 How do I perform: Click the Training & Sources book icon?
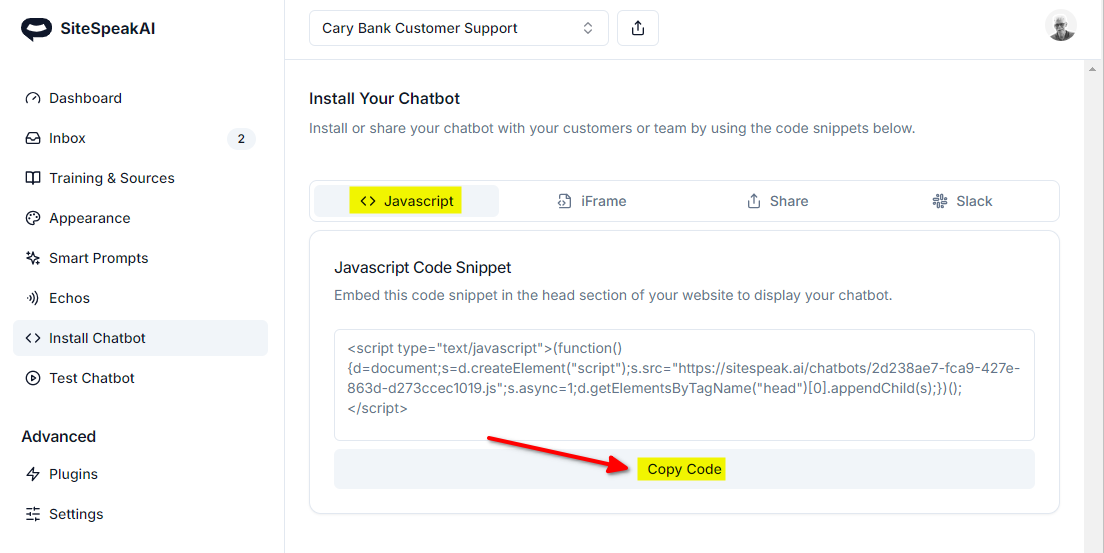pos(33,178)
